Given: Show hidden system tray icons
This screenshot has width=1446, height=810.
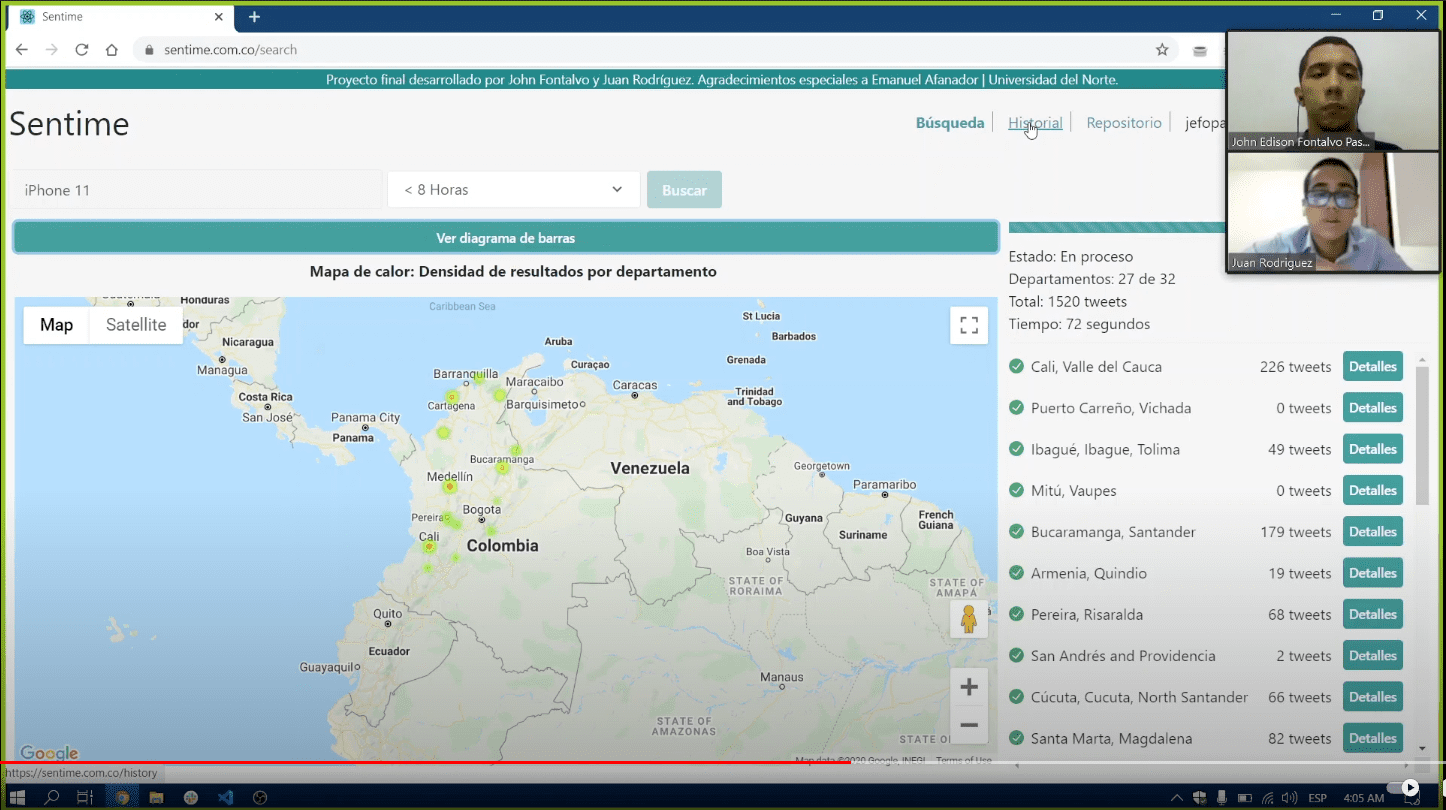Looking at the screenshot, I should click(1176, 798).
